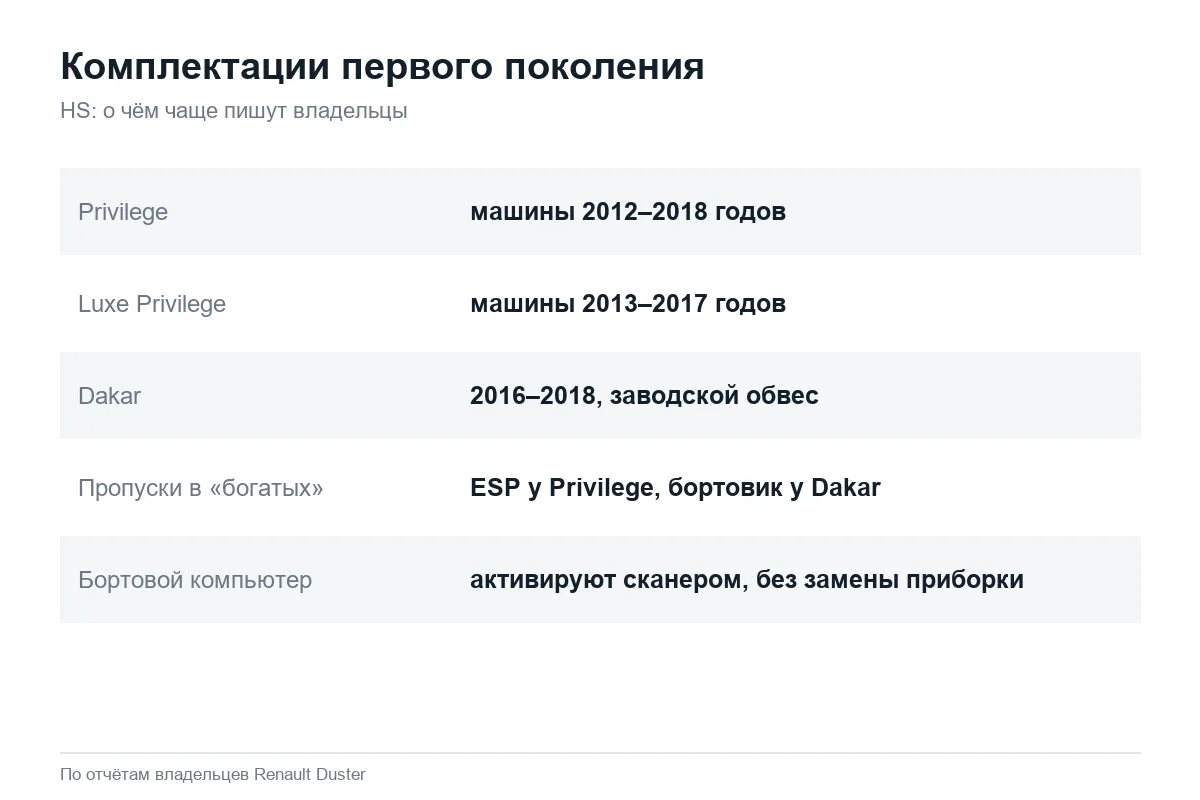
Task: Select the value 'машины 2013–2017 годов'
Action: (628, 304)
